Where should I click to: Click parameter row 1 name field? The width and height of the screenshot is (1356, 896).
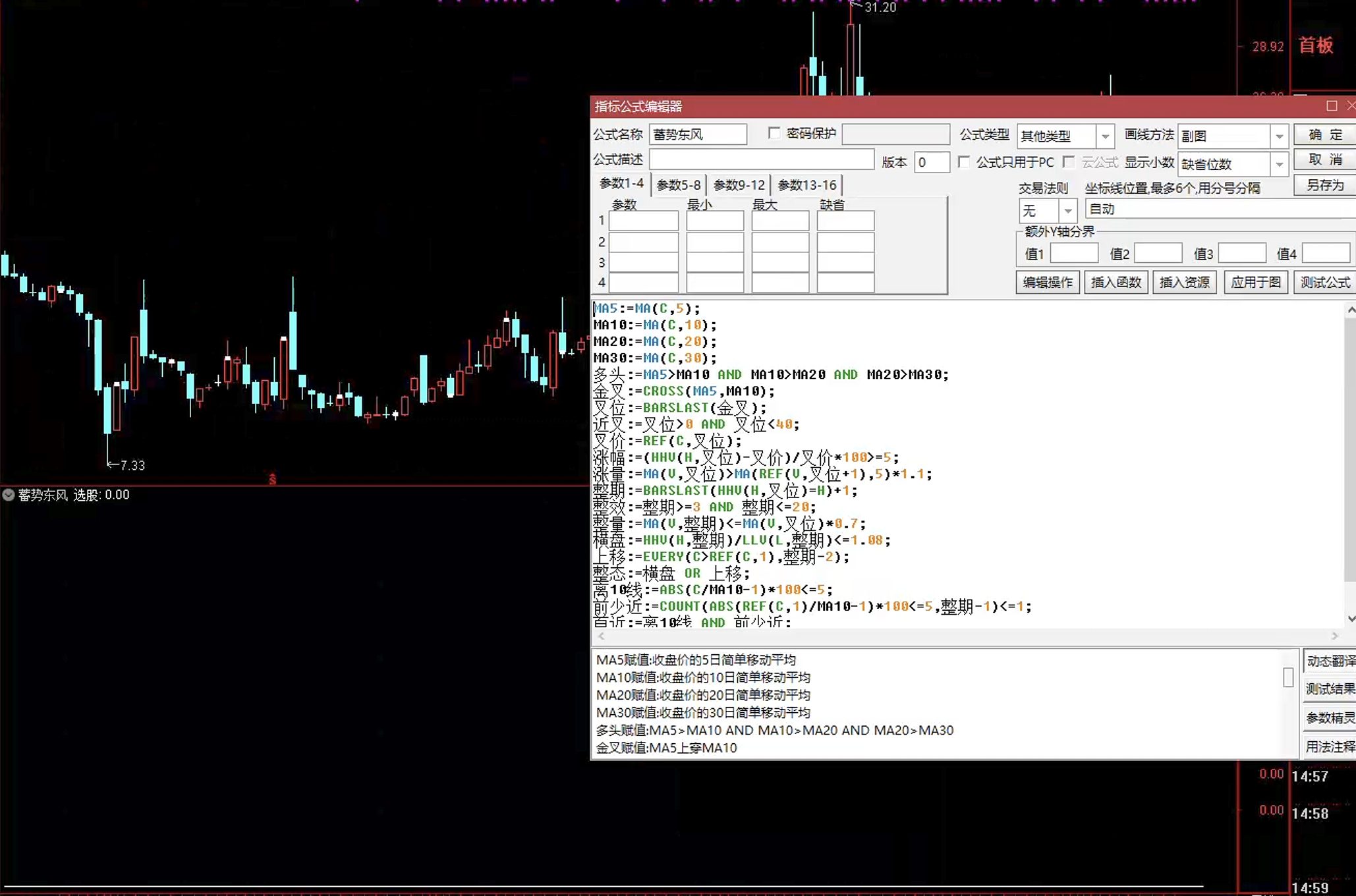click(644, 221)
